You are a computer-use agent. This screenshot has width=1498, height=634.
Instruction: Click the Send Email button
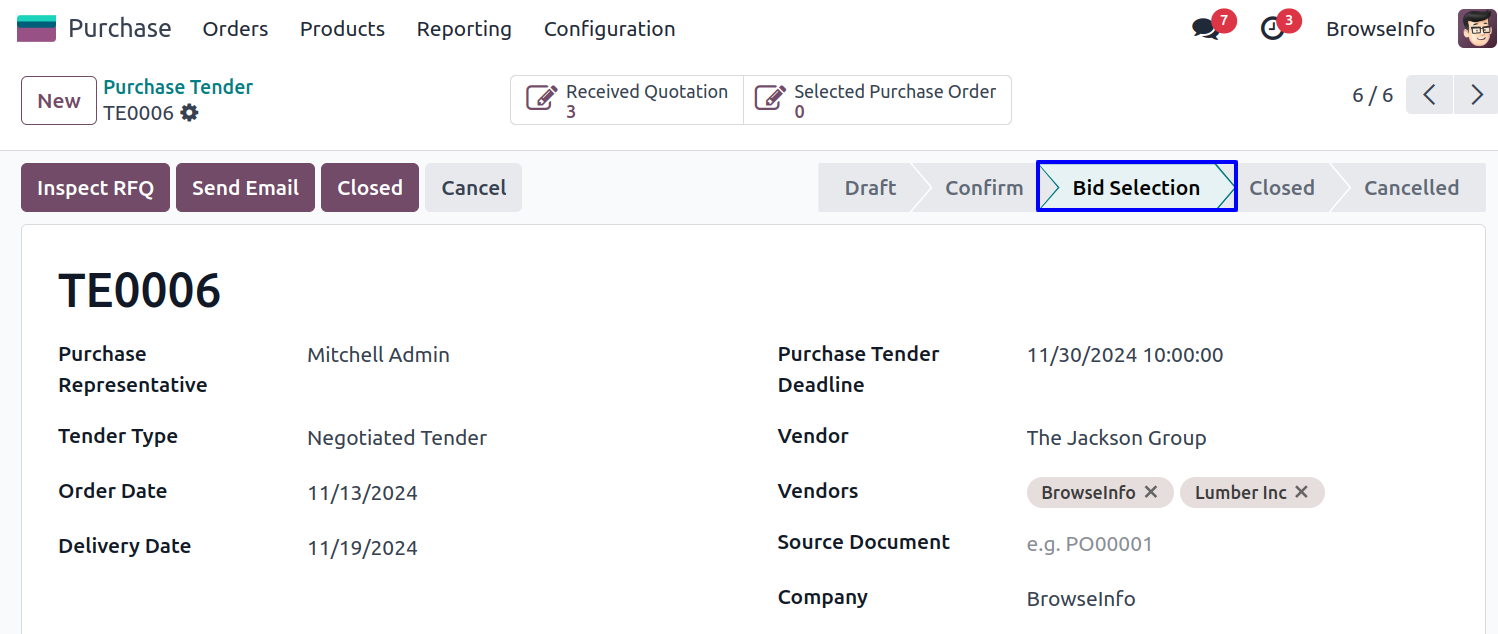pyautogui.click(x=245, y=188)
